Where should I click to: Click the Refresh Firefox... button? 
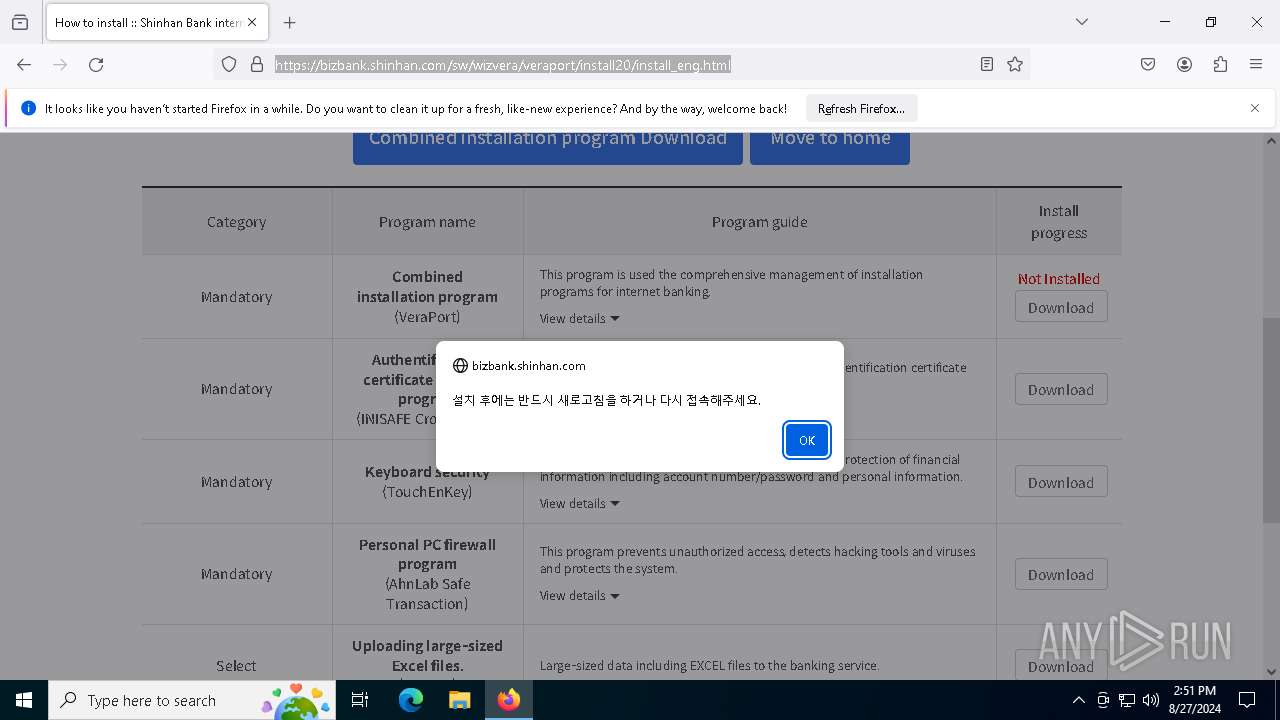coord(861,108)
